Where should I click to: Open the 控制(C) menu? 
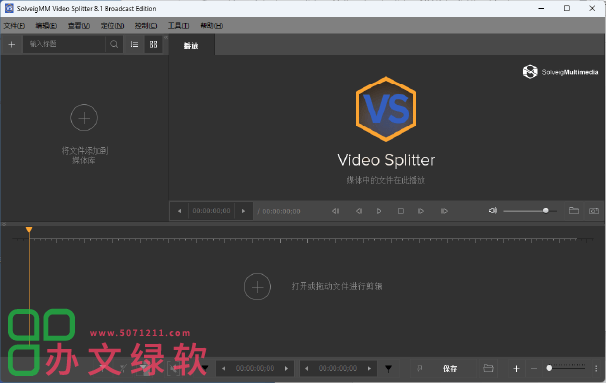[146, 26]
